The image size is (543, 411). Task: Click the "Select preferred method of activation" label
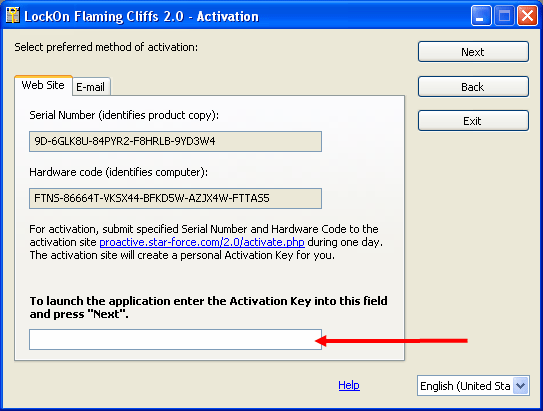(x=106, y=47)
